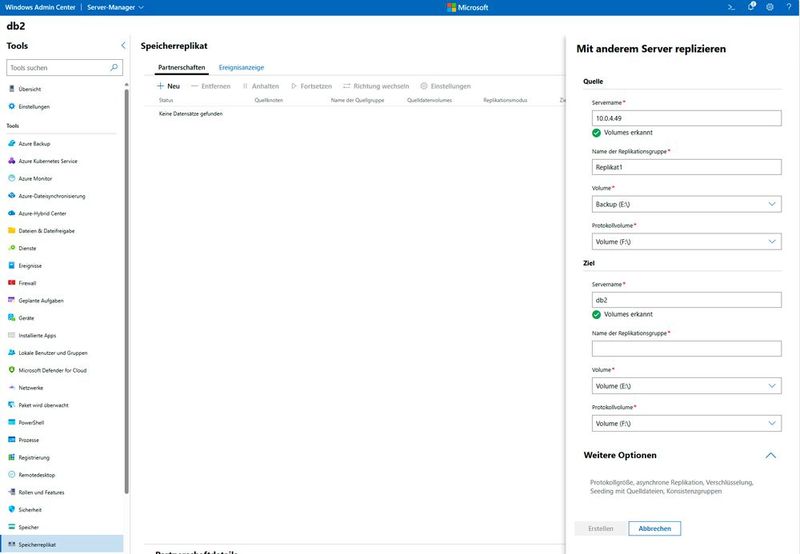Sort by the Replikationsmodus column header
The height and width of the screenshot is (554, 800).
(x=505, y=100)
